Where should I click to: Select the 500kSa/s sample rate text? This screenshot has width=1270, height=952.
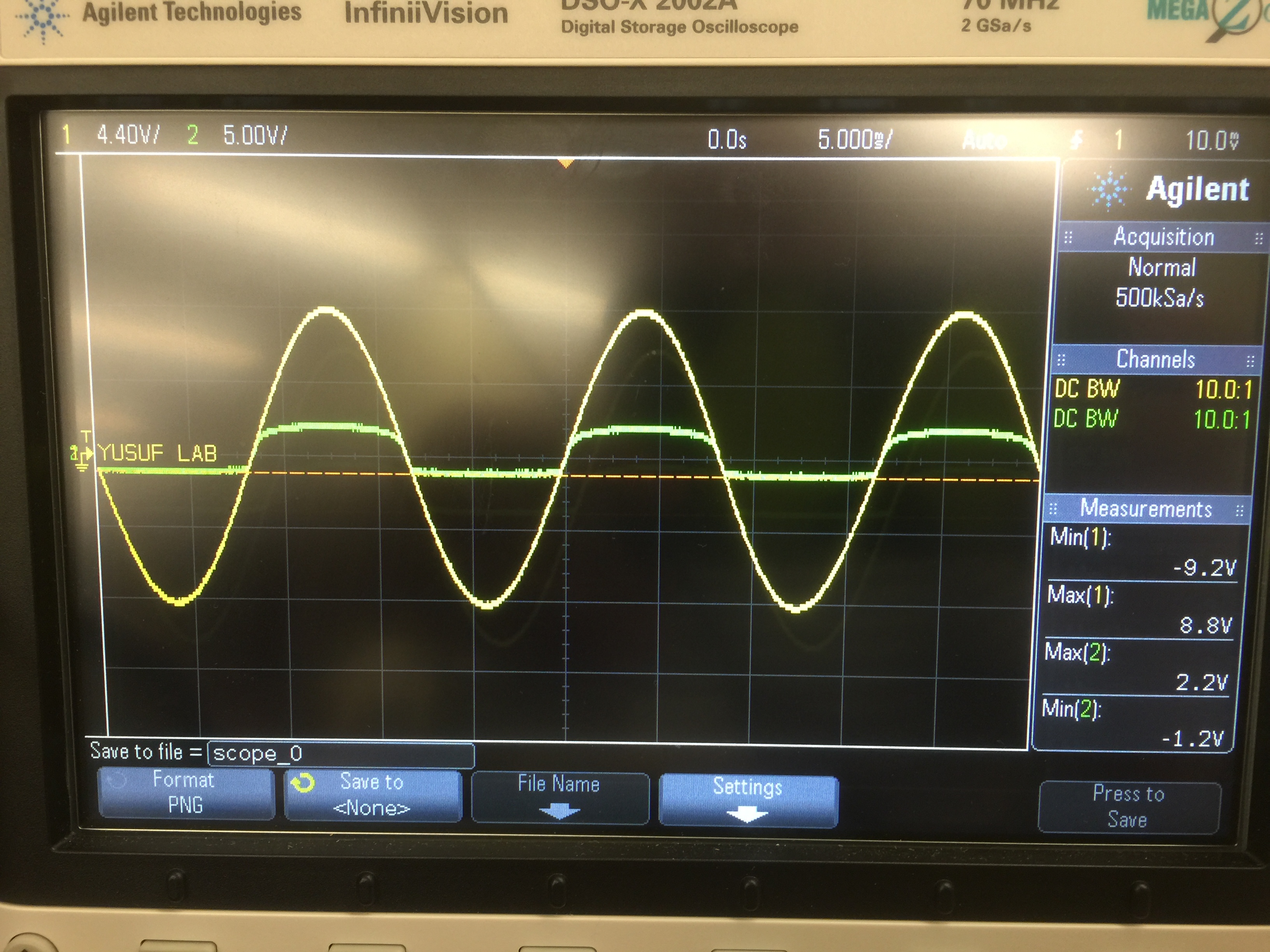click(x=1160, y=298)
